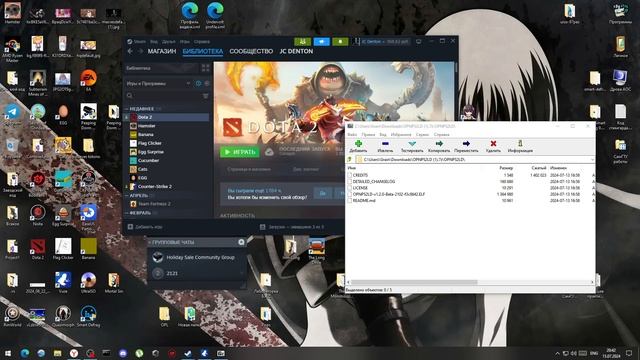This screenshot has width=640, height=360.
Task: Click Копировать toolbar button in 7-Zip
Action: (x=439, y=146)
